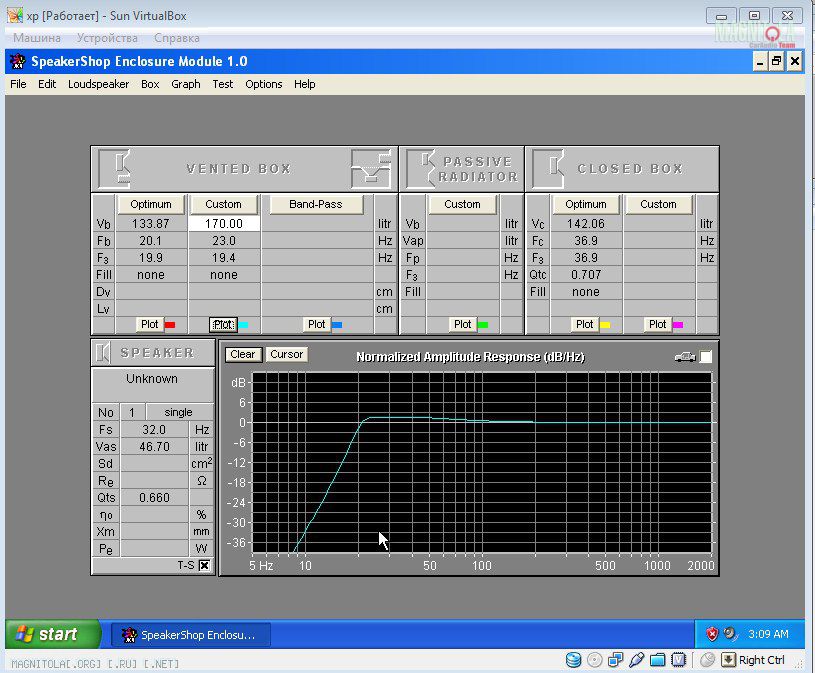Click the red swatch beside Optimum Plot
Image resolution: width=815 pixels, height=673 pixels.
tap(170, 325)
